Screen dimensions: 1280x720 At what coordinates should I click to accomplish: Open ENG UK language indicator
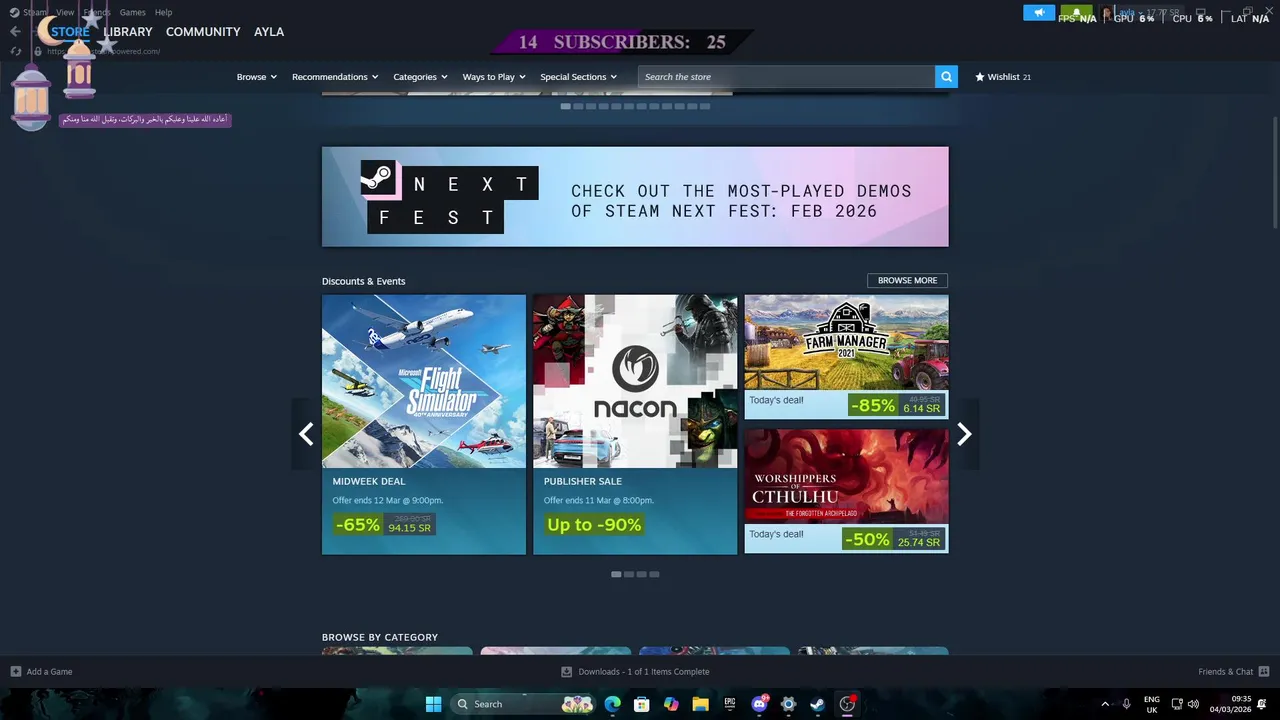(x=1151, y=704)
